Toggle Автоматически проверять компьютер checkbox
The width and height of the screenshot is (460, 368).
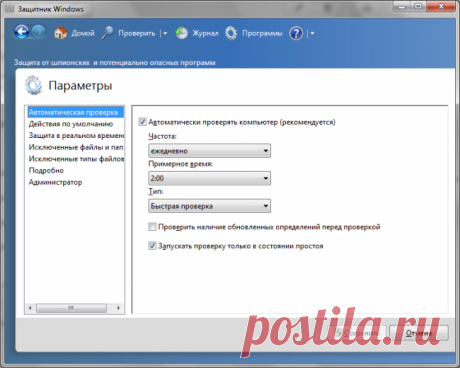click(142, 122)
